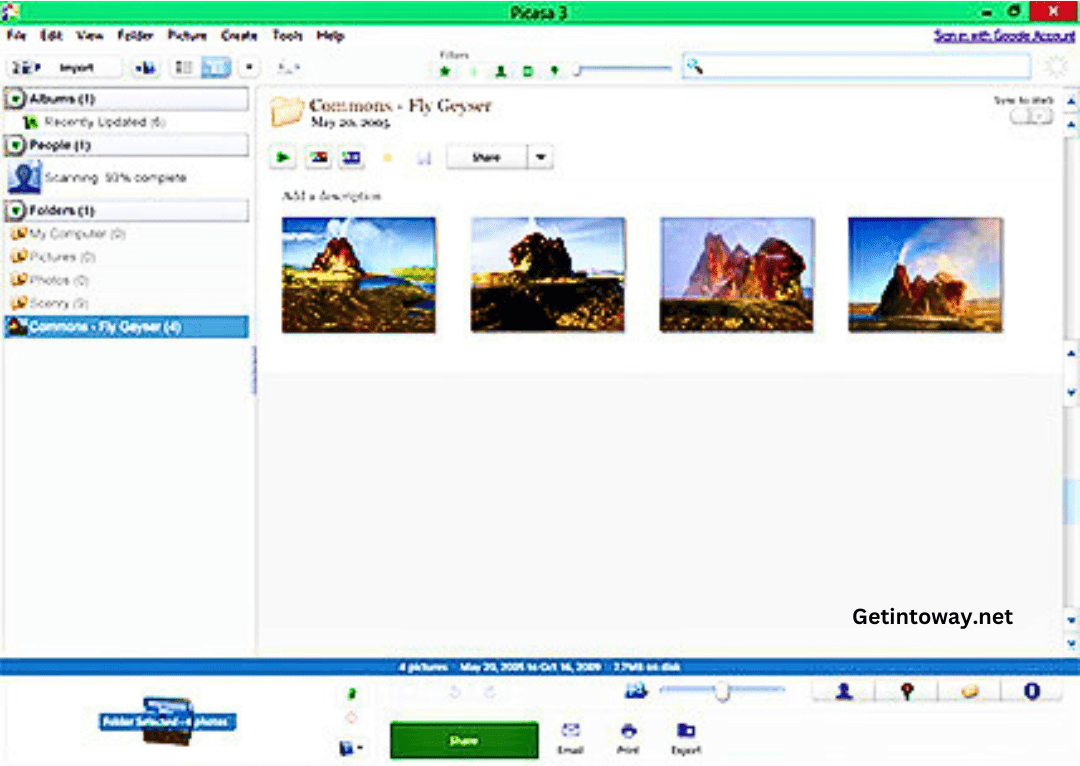Click the Print icon in bottom tray
This screenshot has width=1080, height=766.
click(x=628, y=738)
